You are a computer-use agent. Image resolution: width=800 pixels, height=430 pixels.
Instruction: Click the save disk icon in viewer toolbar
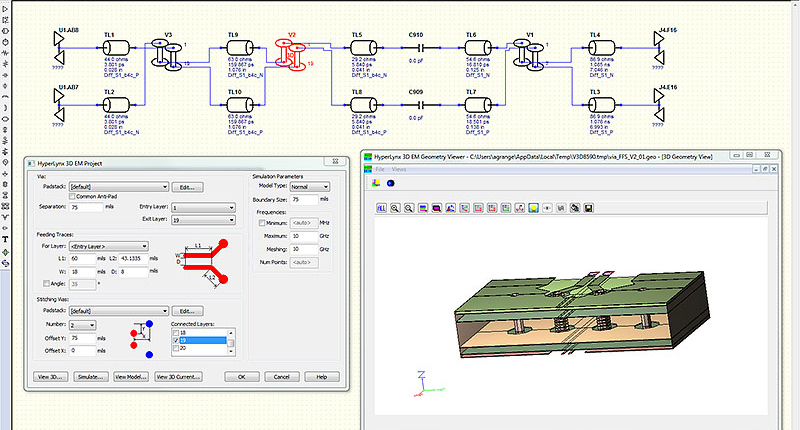pos(589,208)
